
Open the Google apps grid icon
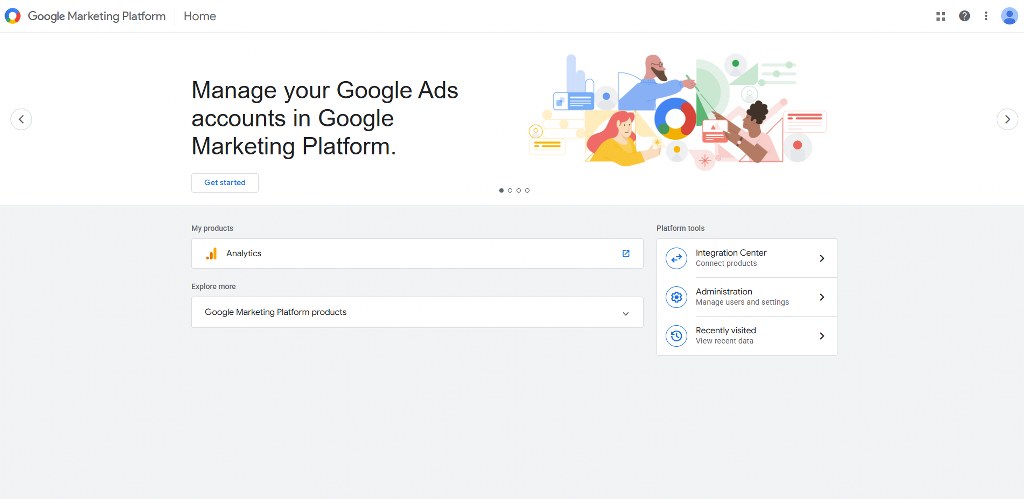940,16
